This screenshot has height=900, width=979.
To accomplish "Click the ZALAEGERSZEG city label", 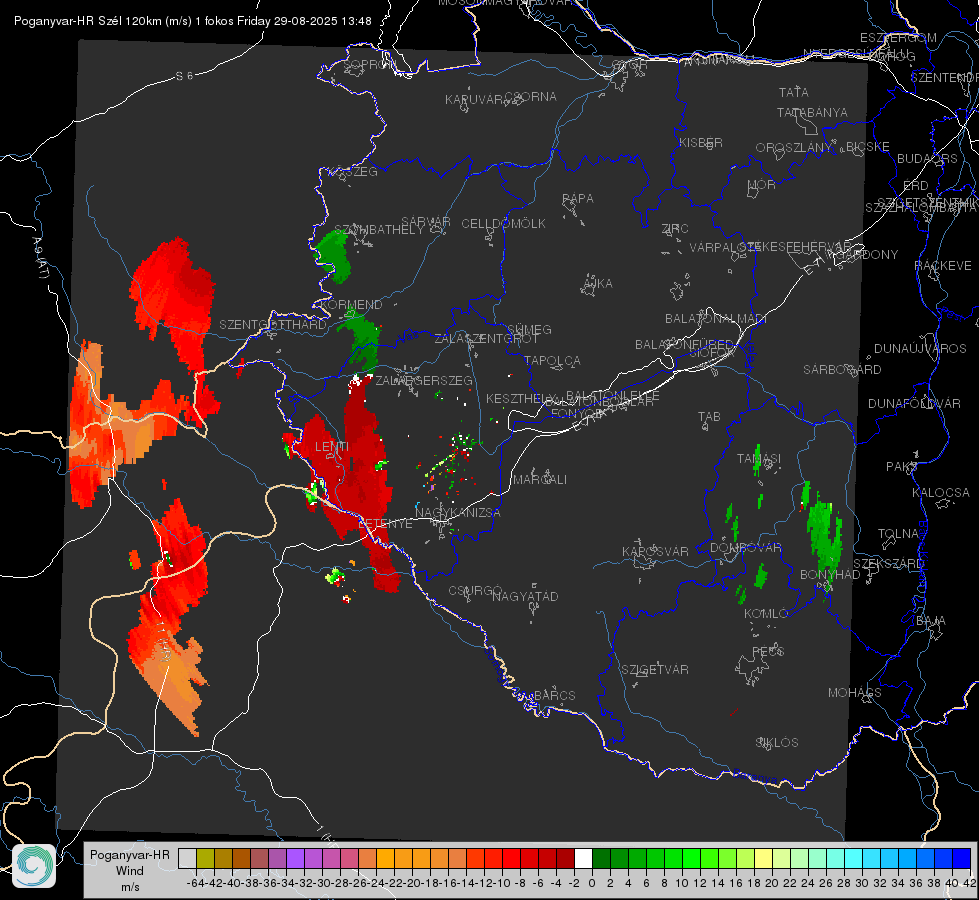I will (424, 380).
